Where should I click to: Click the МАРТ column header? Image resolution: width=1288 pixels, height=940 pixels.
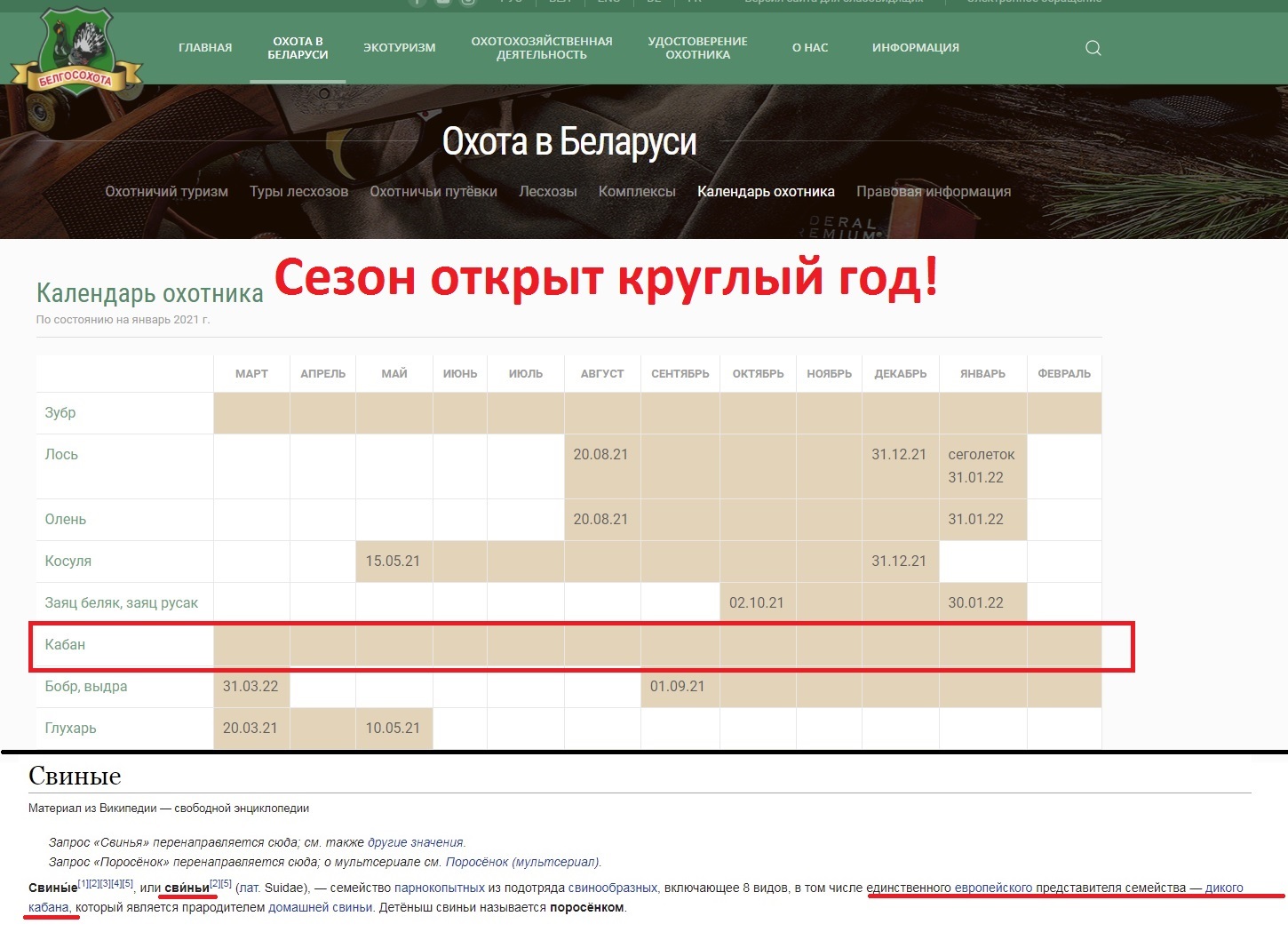[251, 374]
